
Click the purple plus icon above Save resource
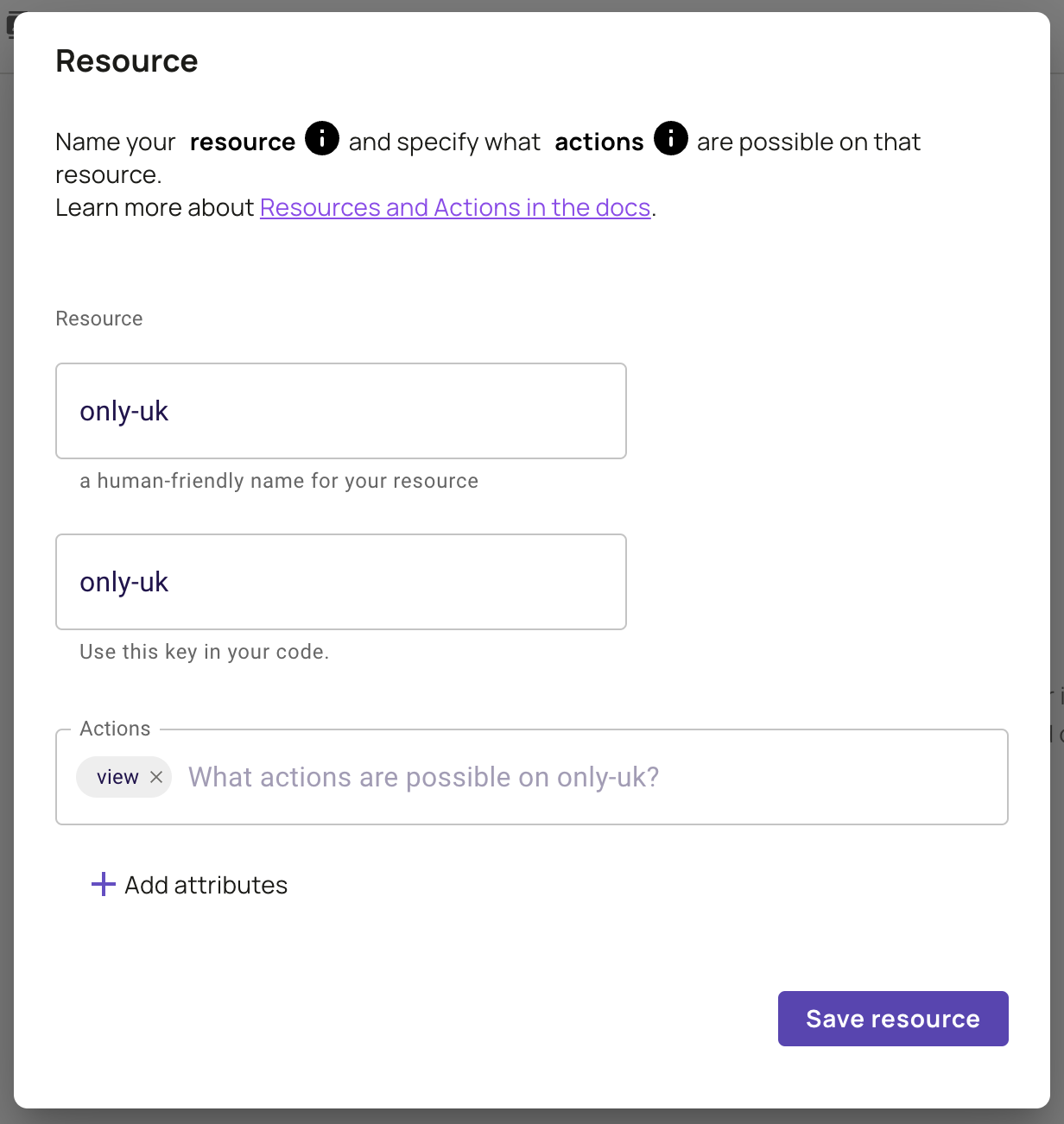[x=102, y=884]
